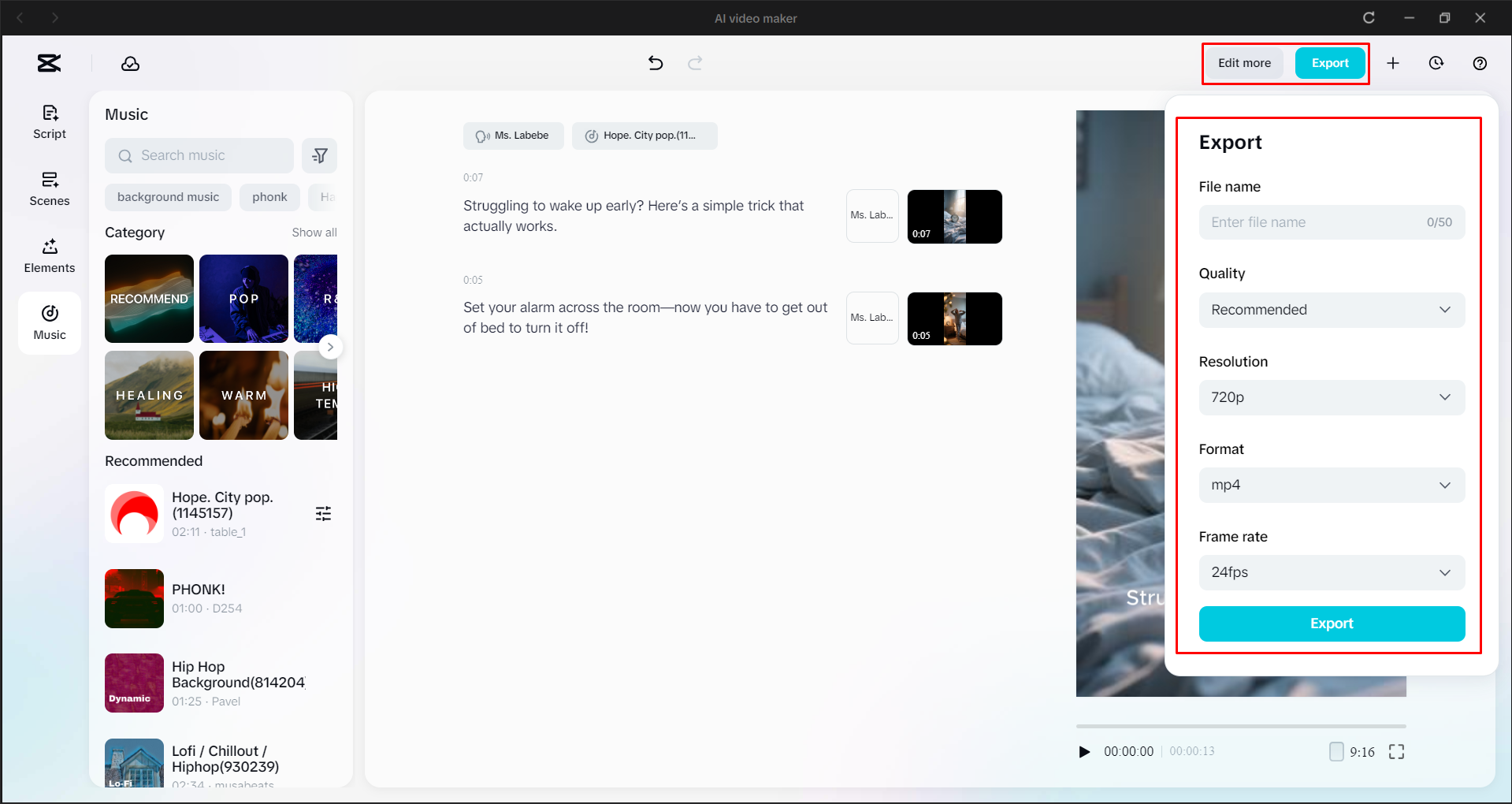Switch to the Script tab
This screenshot has width=1512, height=804.
(x=49, y=121)
